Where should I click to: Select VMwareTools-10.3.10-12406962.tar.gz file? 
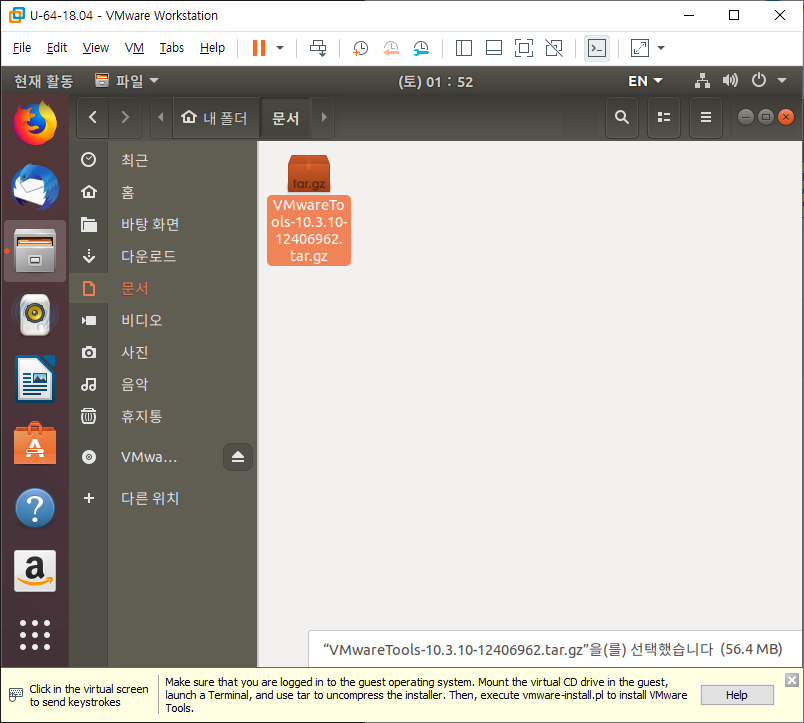pyautogui.click(x=309, y=210)
